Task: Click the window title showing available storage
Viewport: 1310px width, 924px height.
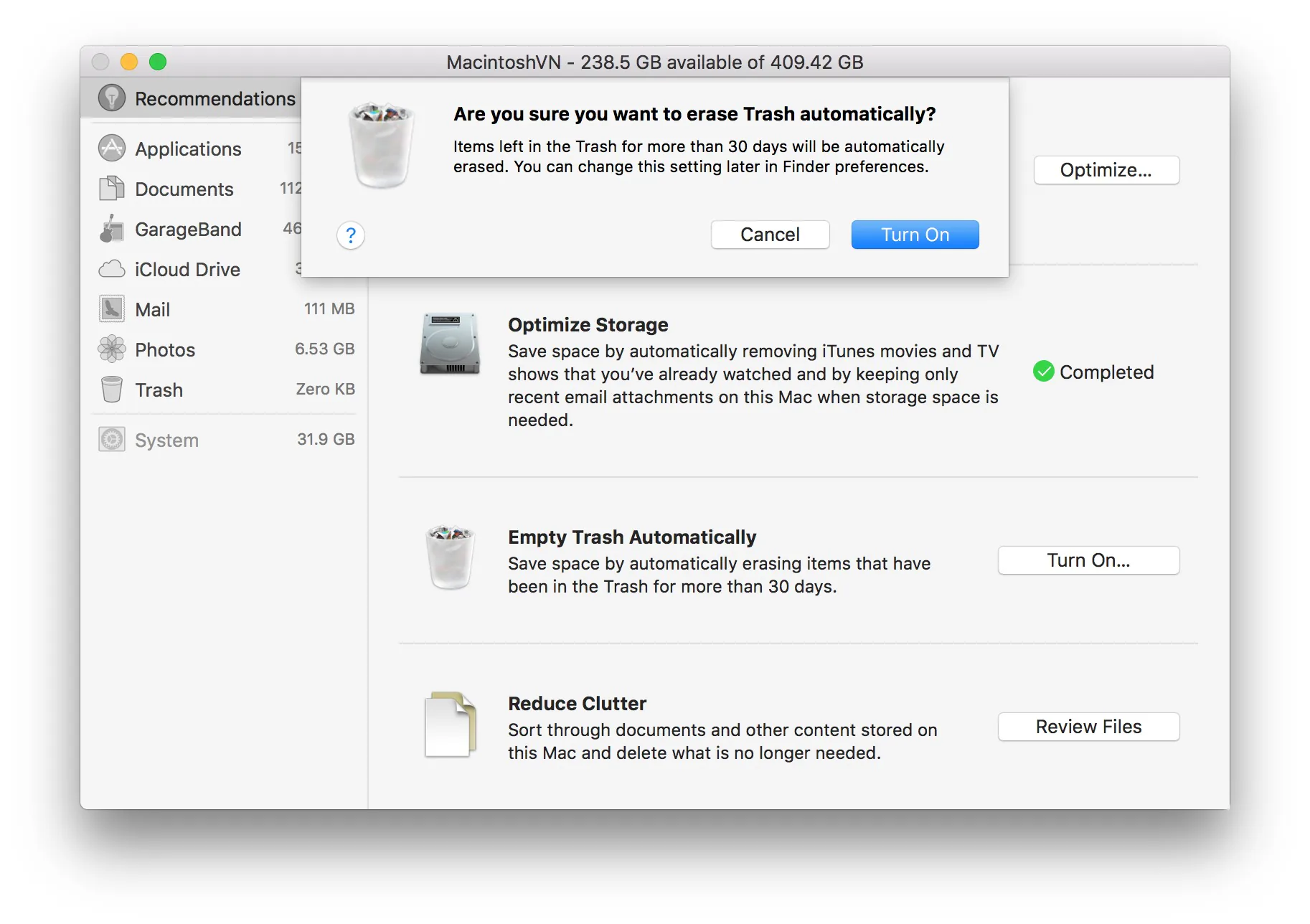Action: pyautogui.click(x=655, y=62)
